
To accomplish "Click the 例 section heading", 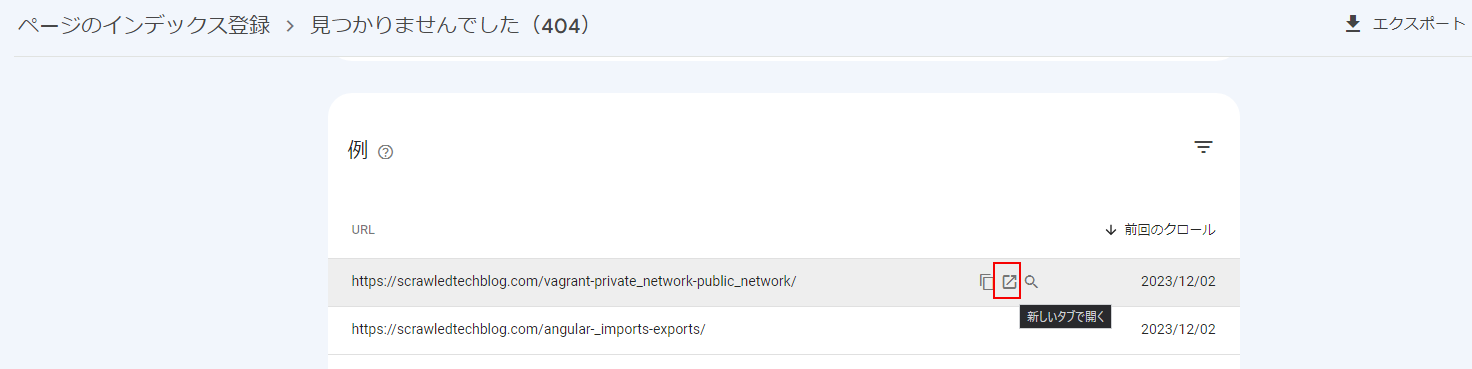I will (358, 150).
